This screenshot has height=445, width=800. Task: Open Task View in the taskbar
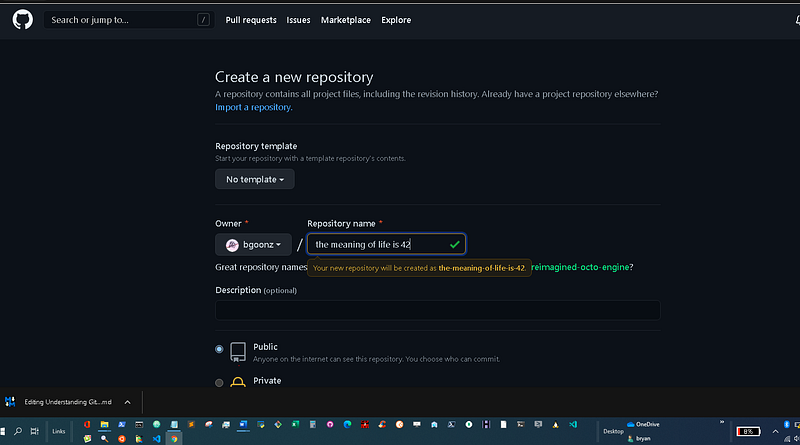point(34,431)
